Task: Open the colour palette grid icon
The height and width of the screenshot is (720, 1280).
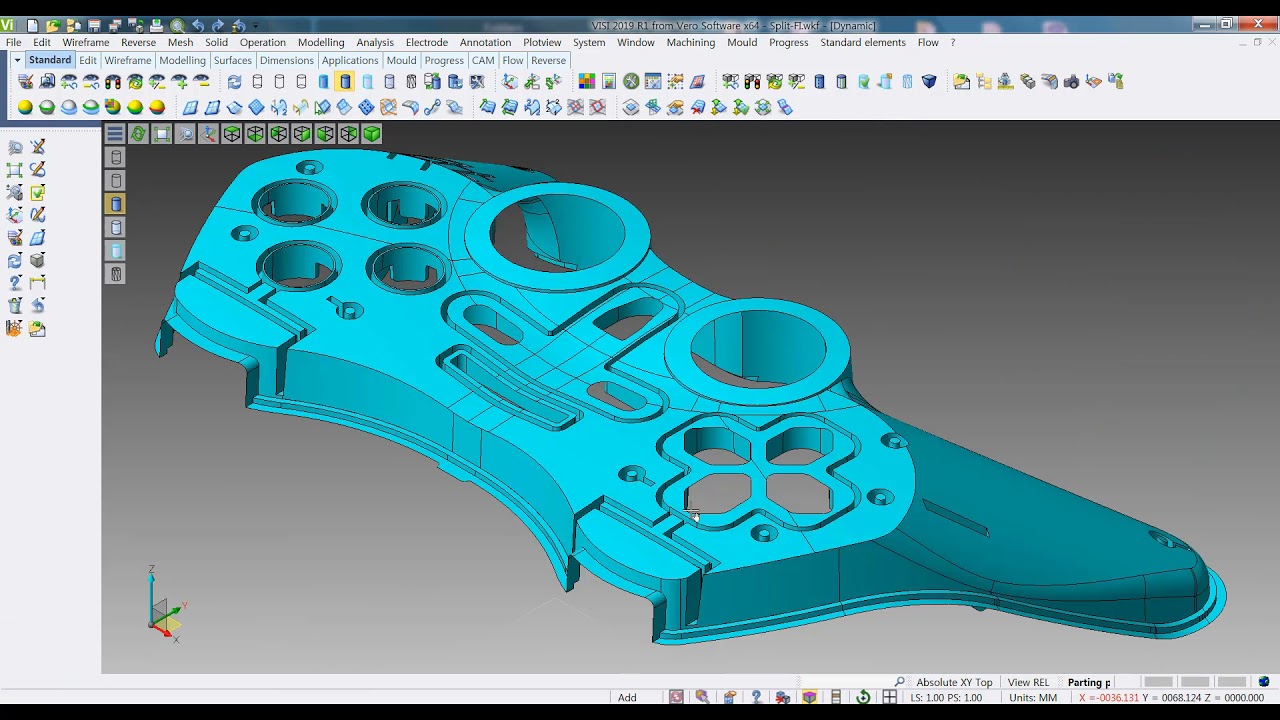Action: tap(587, 82)
